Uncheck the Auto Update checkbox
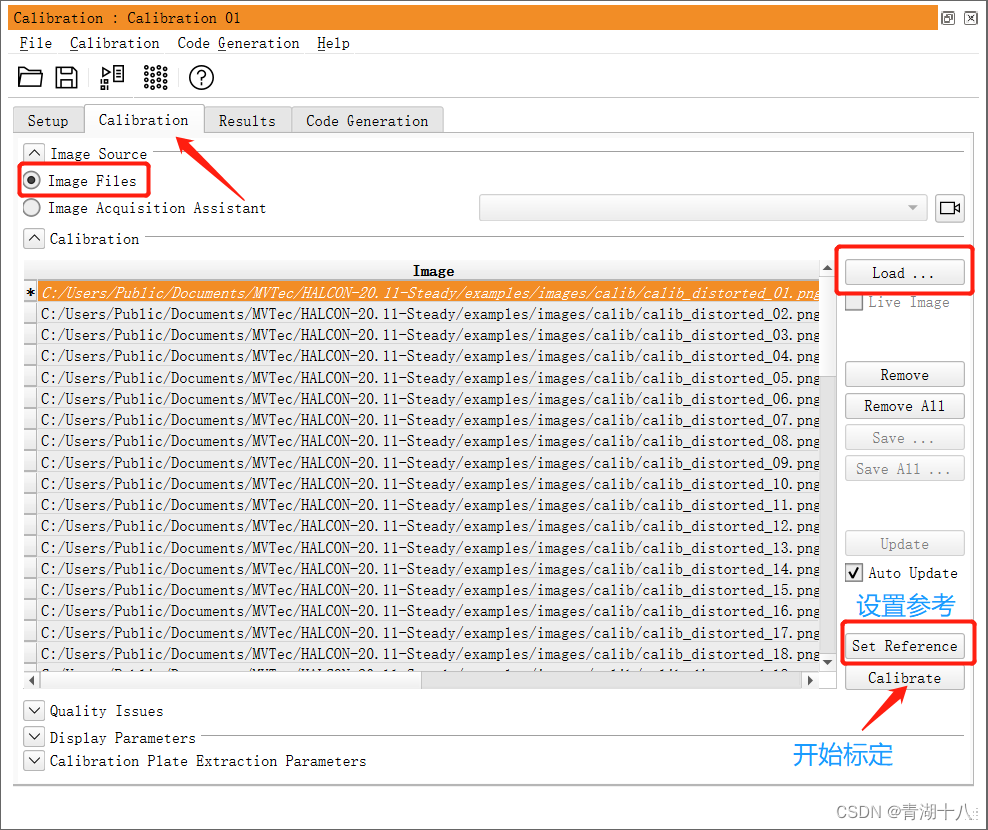 pos(854,572)
